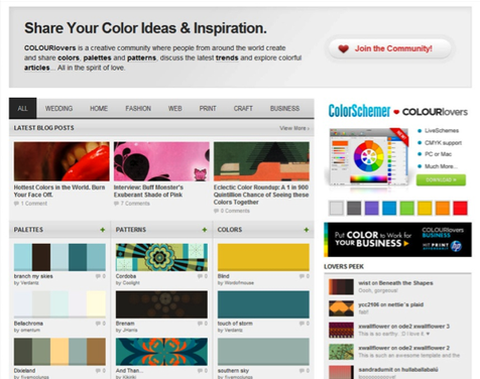Image resolution: width=480 pixels, height=379 pixels.
Task: Click comment icon next to And Than...
Action: (x=200, y=371)
